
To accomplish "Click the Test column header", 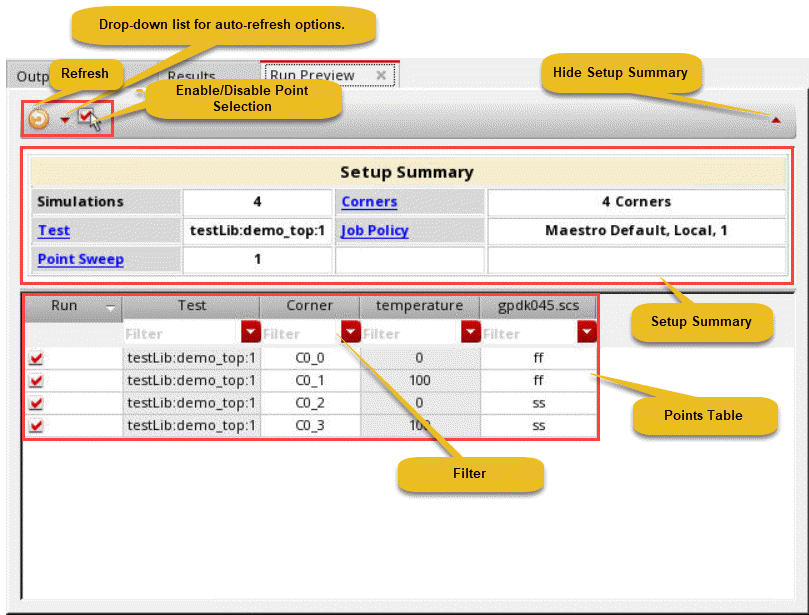I will click(191, 306).
